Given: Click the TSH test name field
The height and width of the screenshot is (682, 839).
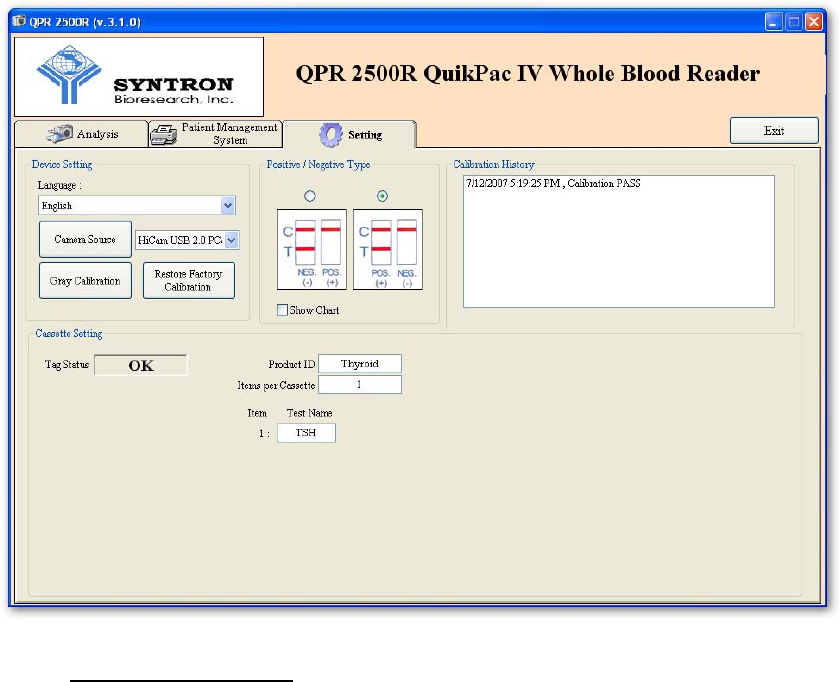Looking at the screenshot, I should [x=306, y=433].
